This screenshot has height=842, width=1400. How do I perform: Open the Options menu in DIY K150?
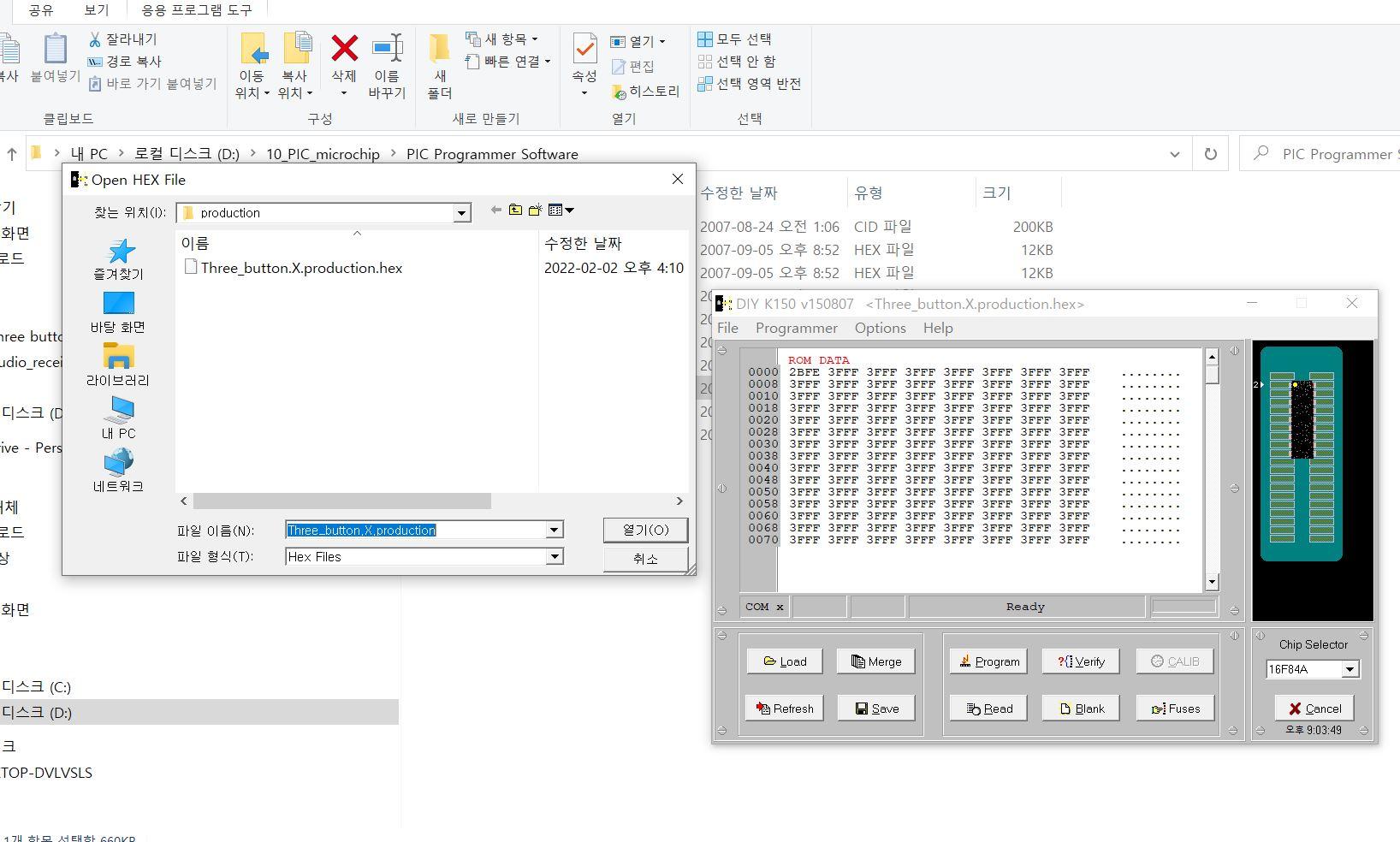[x=880, y=328]
